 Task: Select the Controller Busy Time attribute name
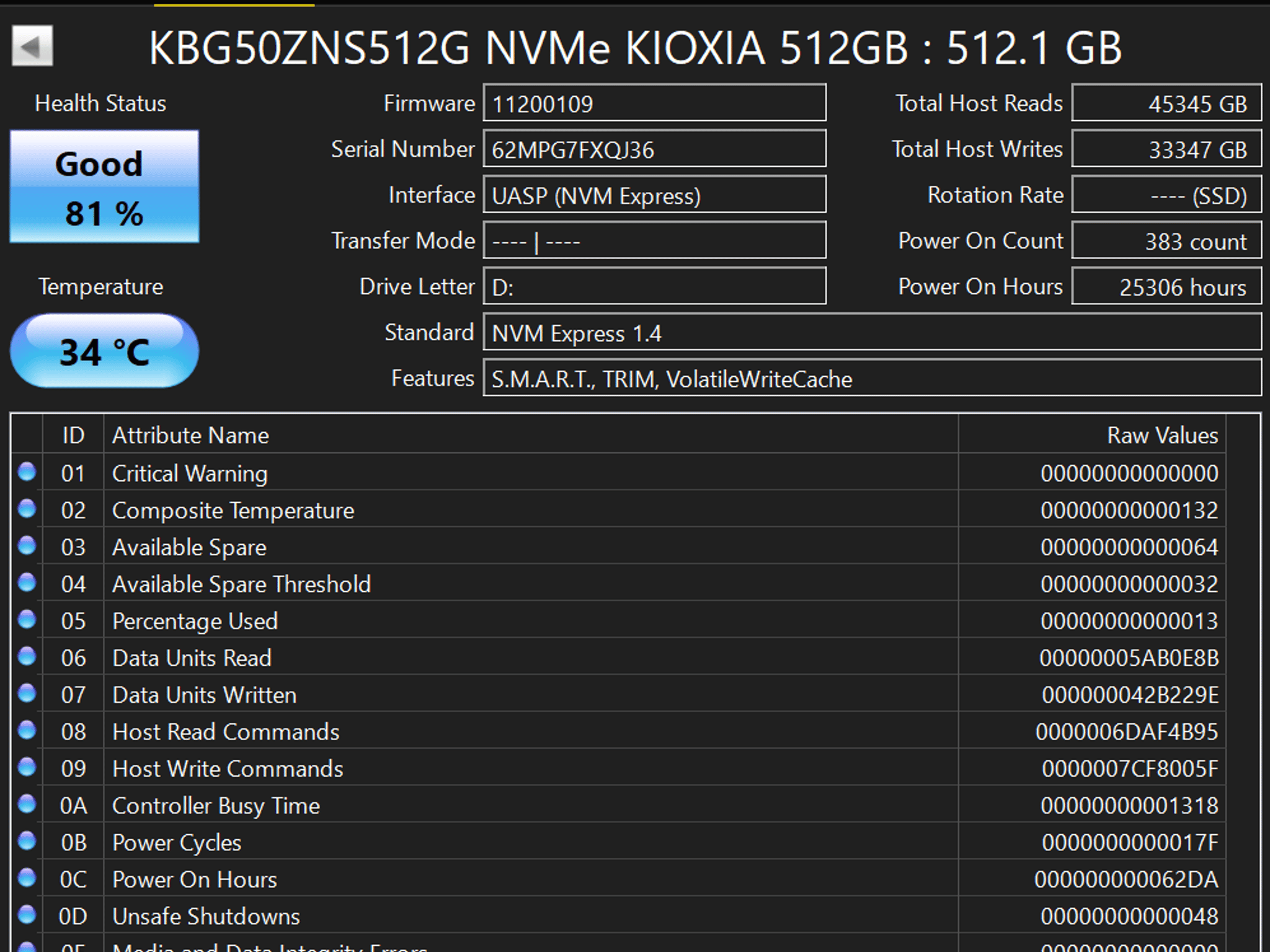(216, 806)
